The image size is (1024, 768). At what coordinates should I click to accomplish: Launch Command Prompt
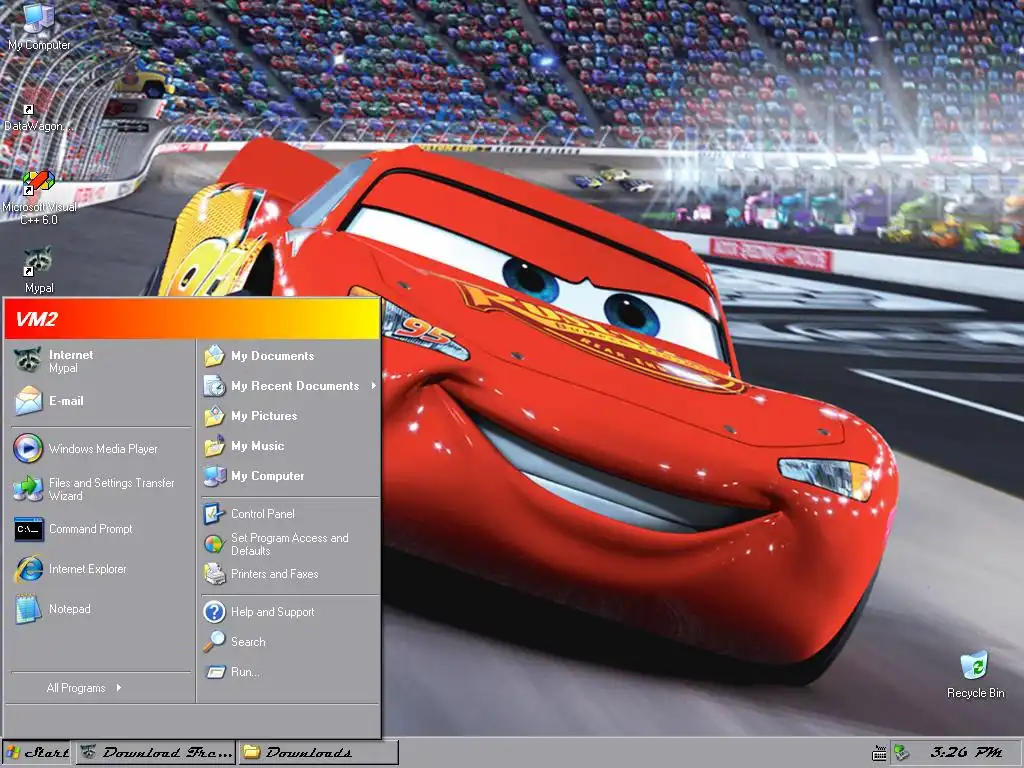coord(101,529)
